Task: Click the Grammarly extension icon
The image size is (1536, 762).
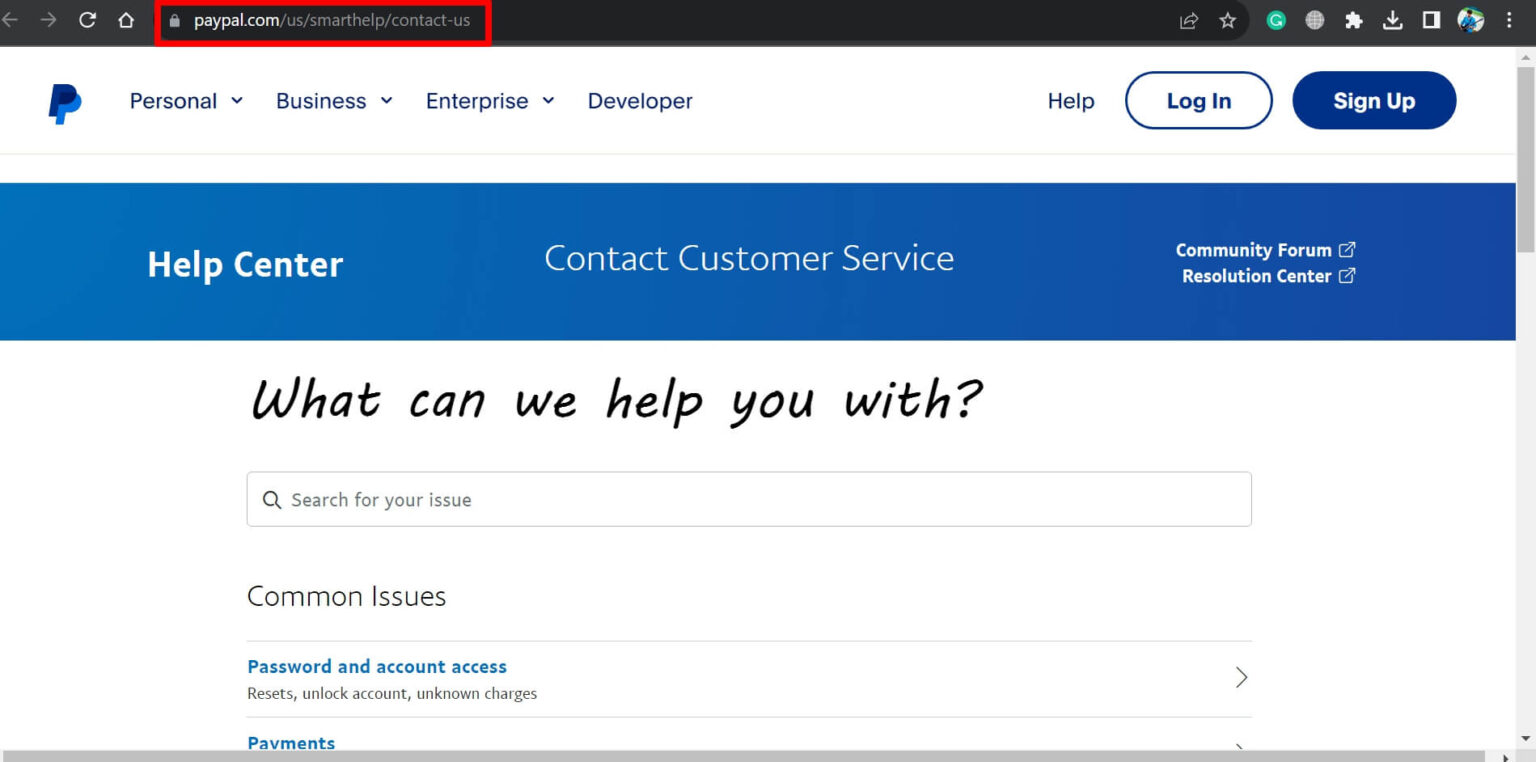Action: click(1275, 19)
